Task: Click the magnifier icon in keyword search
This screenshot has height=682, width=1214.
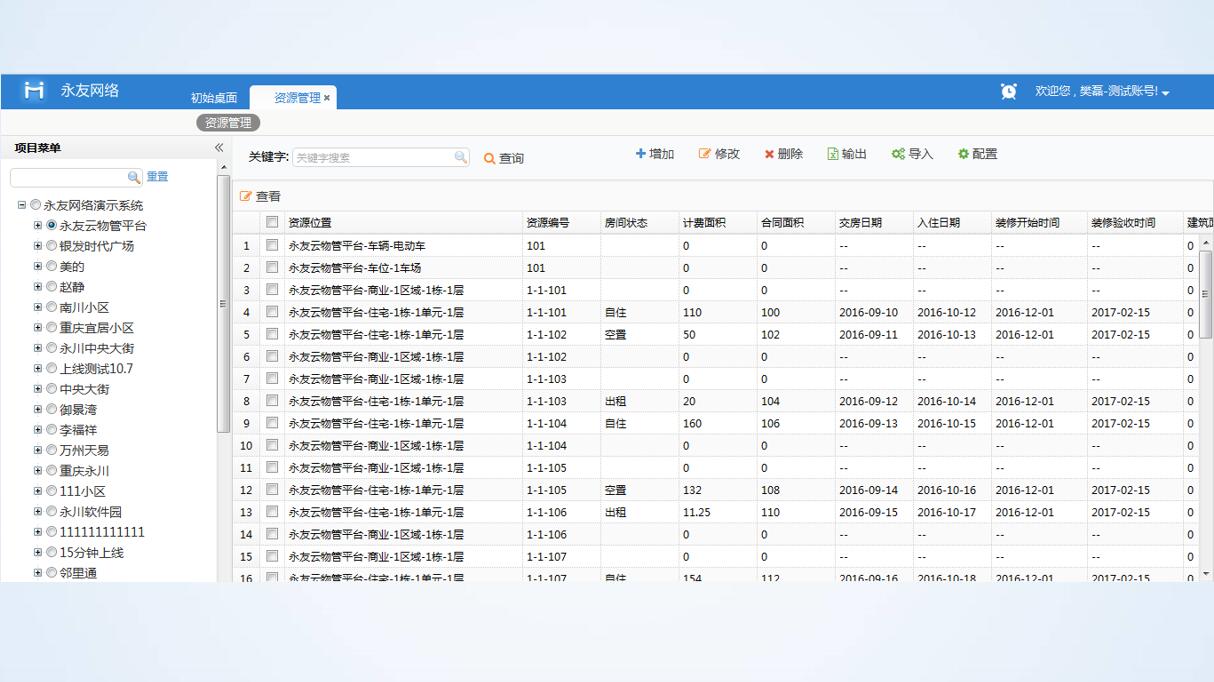Action: 460,157
